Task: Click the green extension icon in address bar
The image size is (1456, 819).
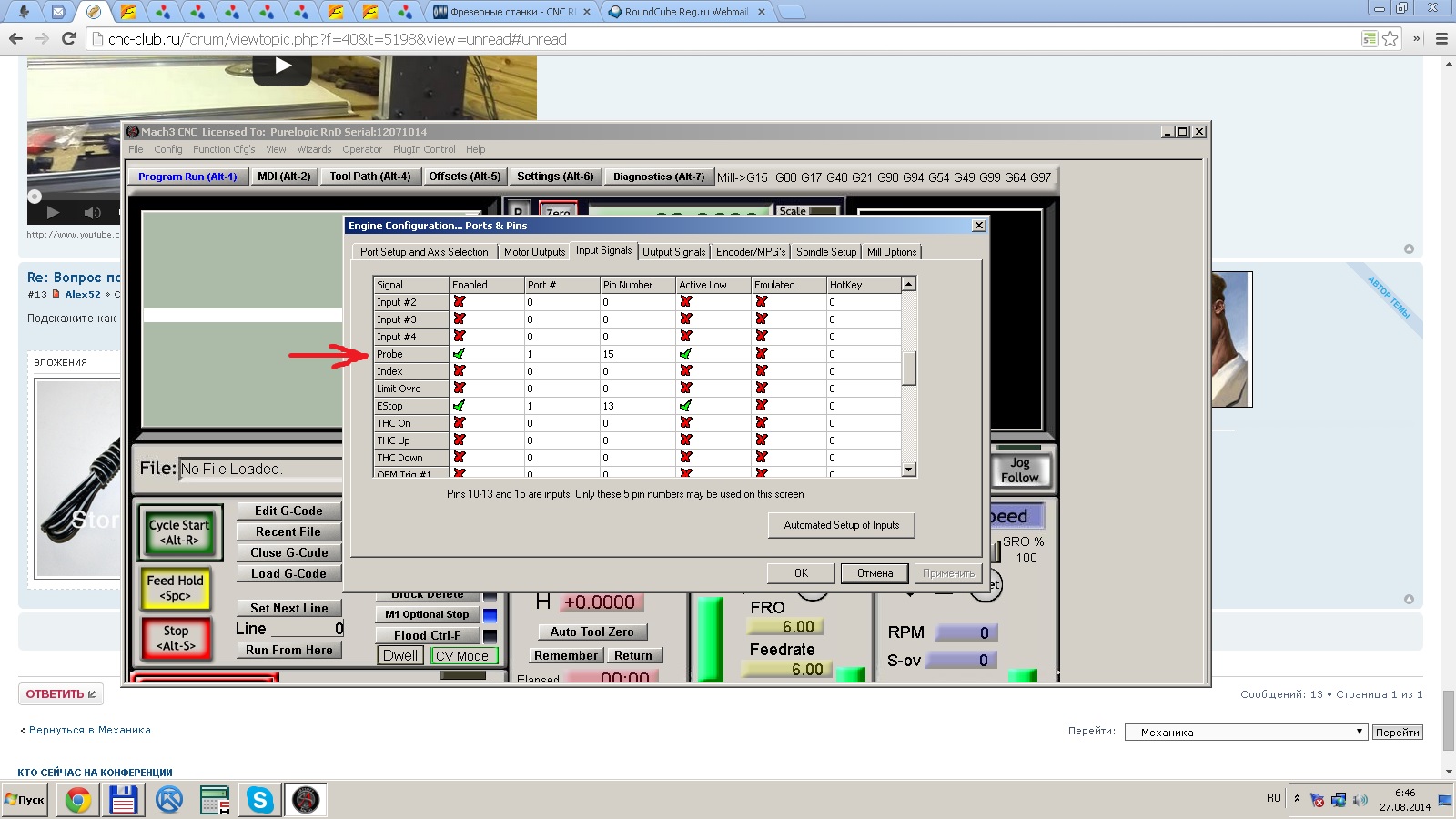Action: tap(1370, 39)
